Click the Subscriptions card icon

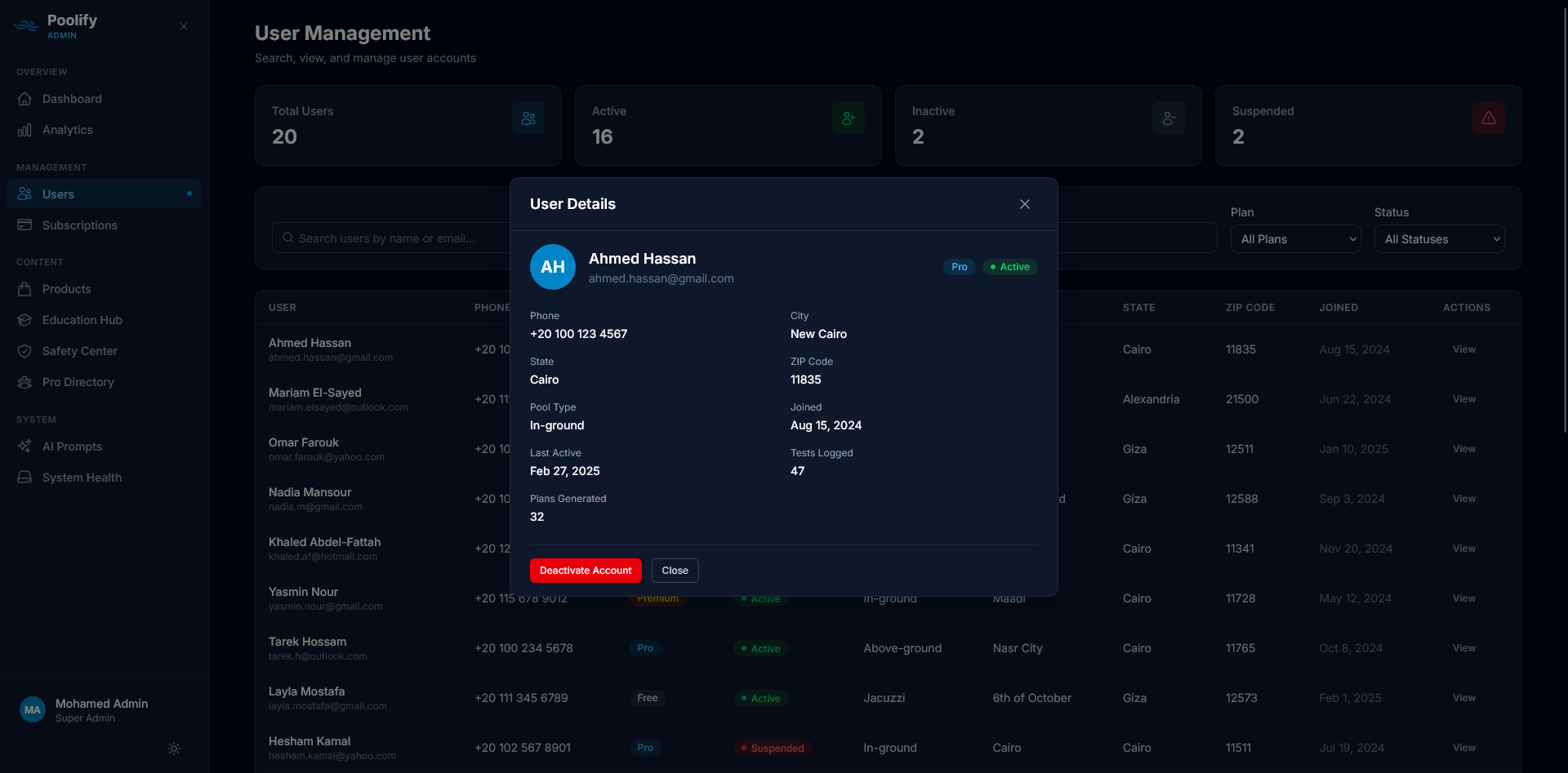coord(24,224)
